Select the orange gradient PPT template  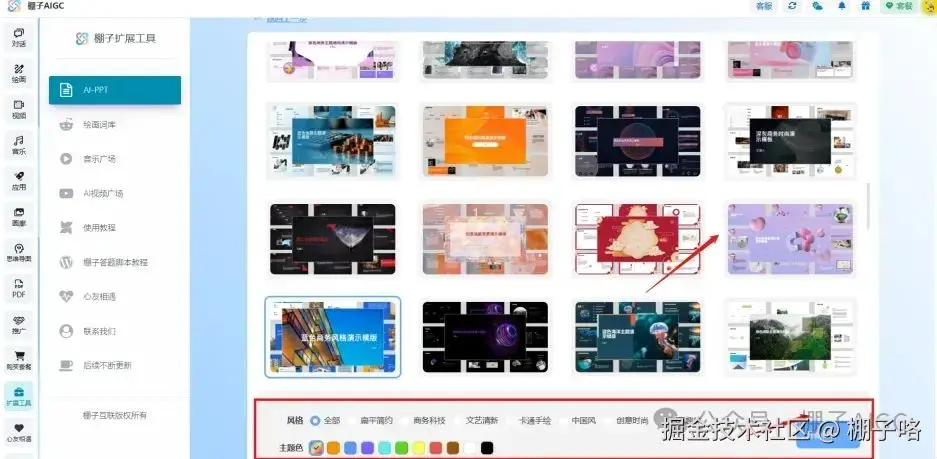[485, 141]
